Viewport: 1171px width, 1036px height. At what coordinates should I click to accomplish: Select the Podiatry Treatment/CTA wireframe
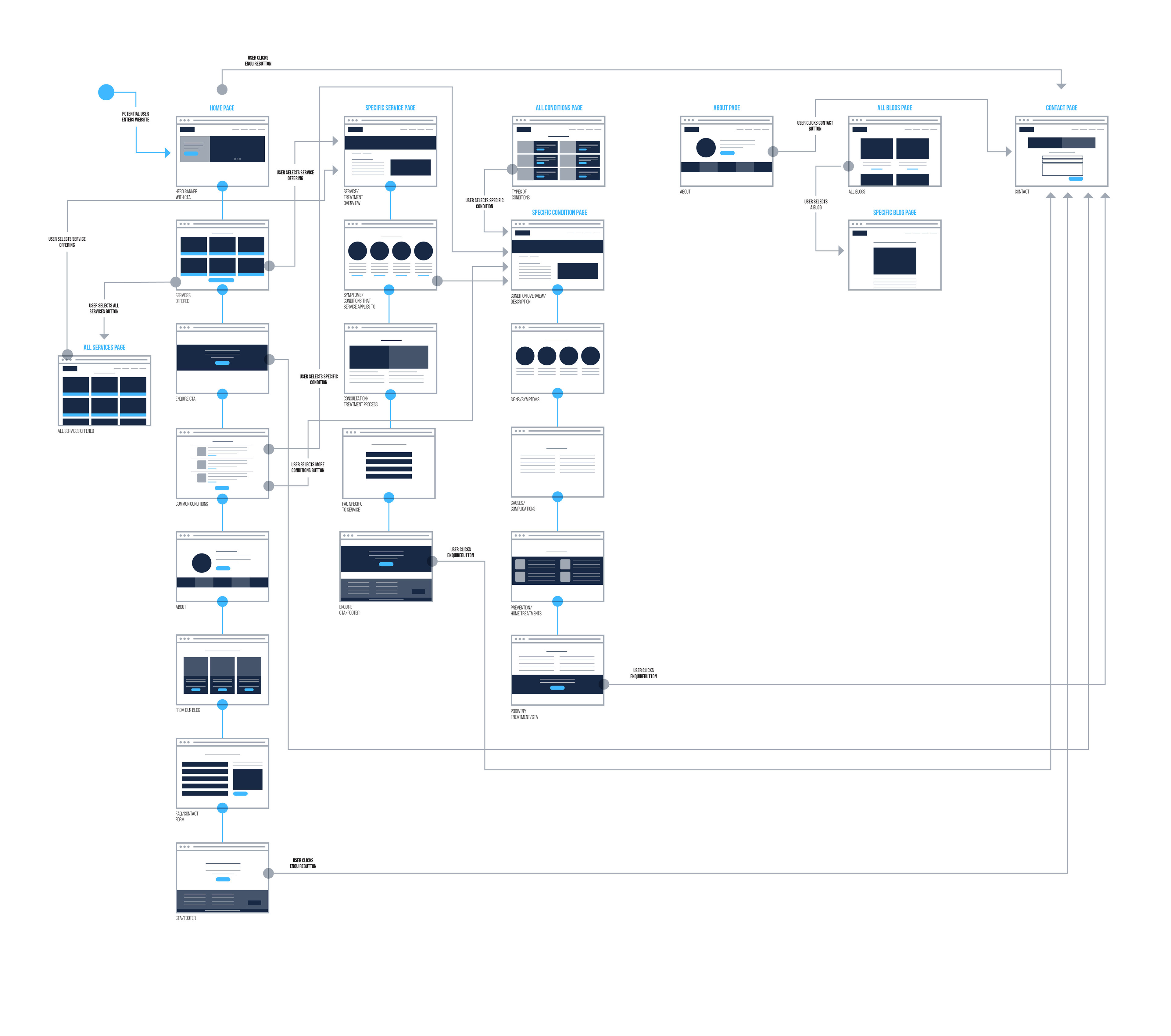point(557,670)
